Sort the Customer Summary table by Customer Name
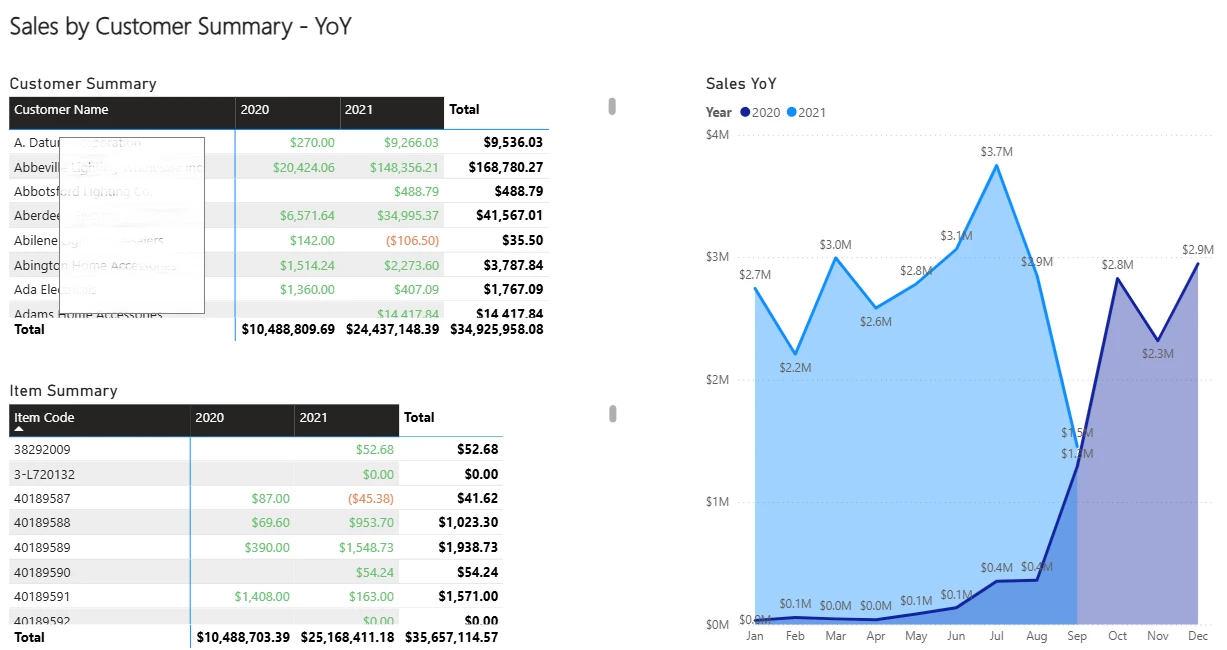Screen dimensions: 1227x650 click(60, 110)
